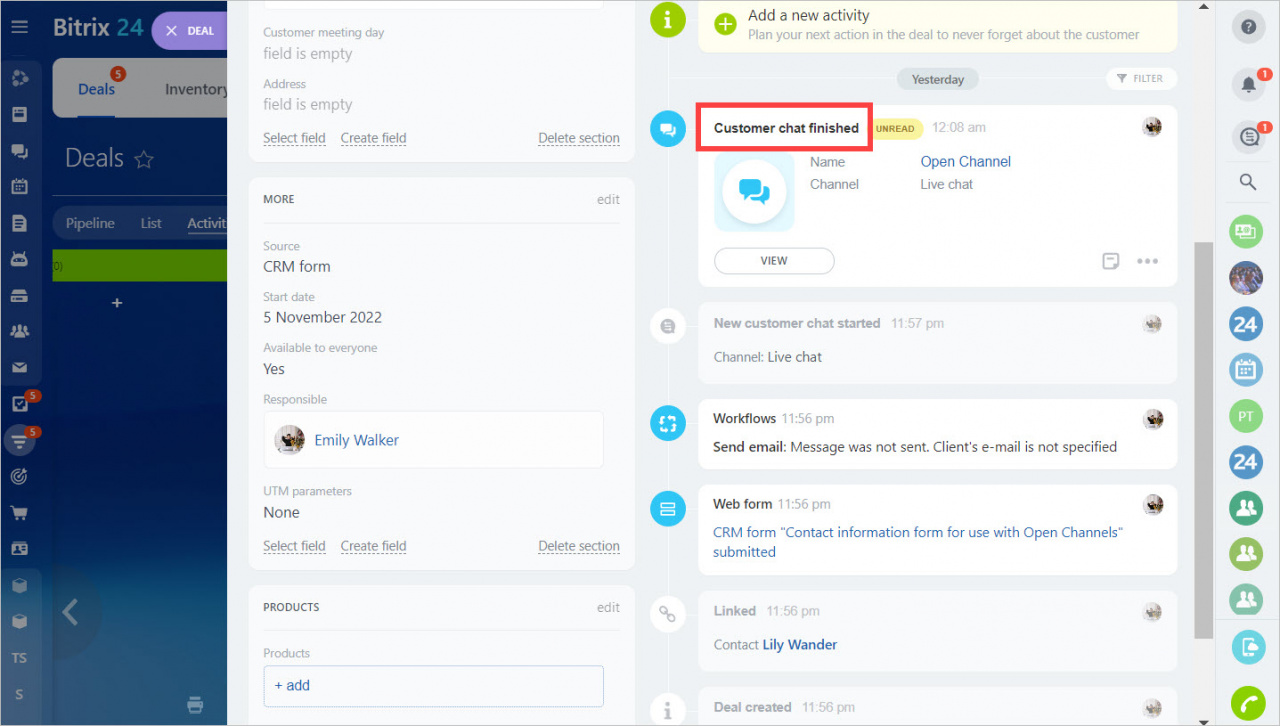Open the submitted CRM form link

(918, 542)
